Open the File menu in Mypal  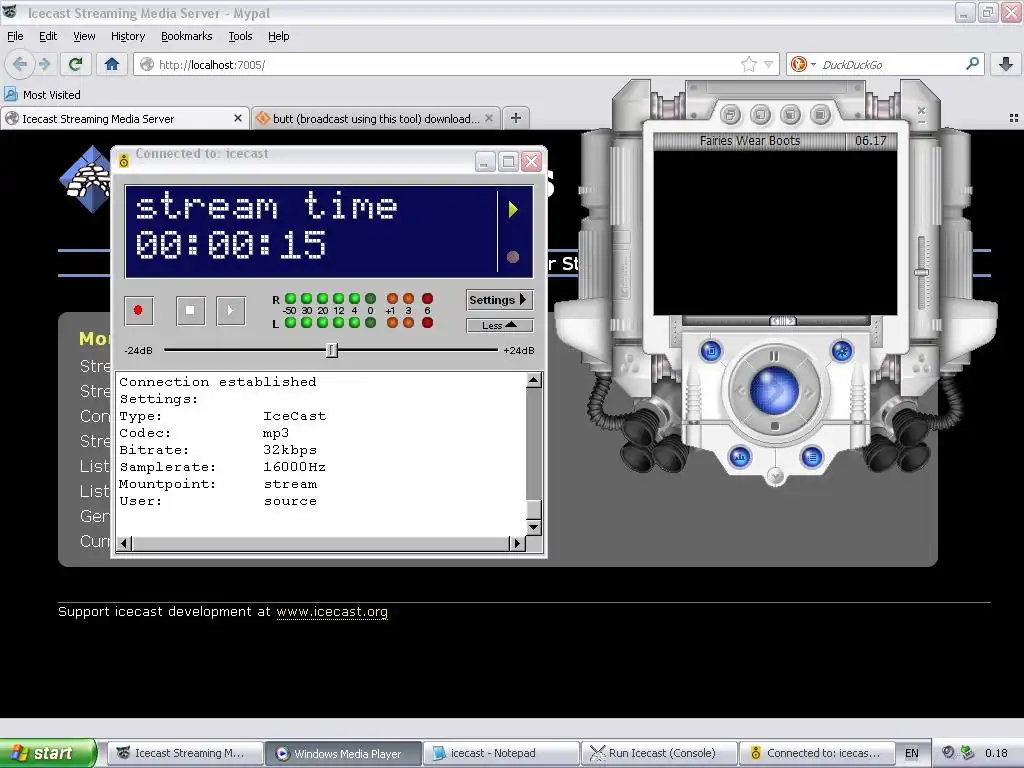point(15,36)
